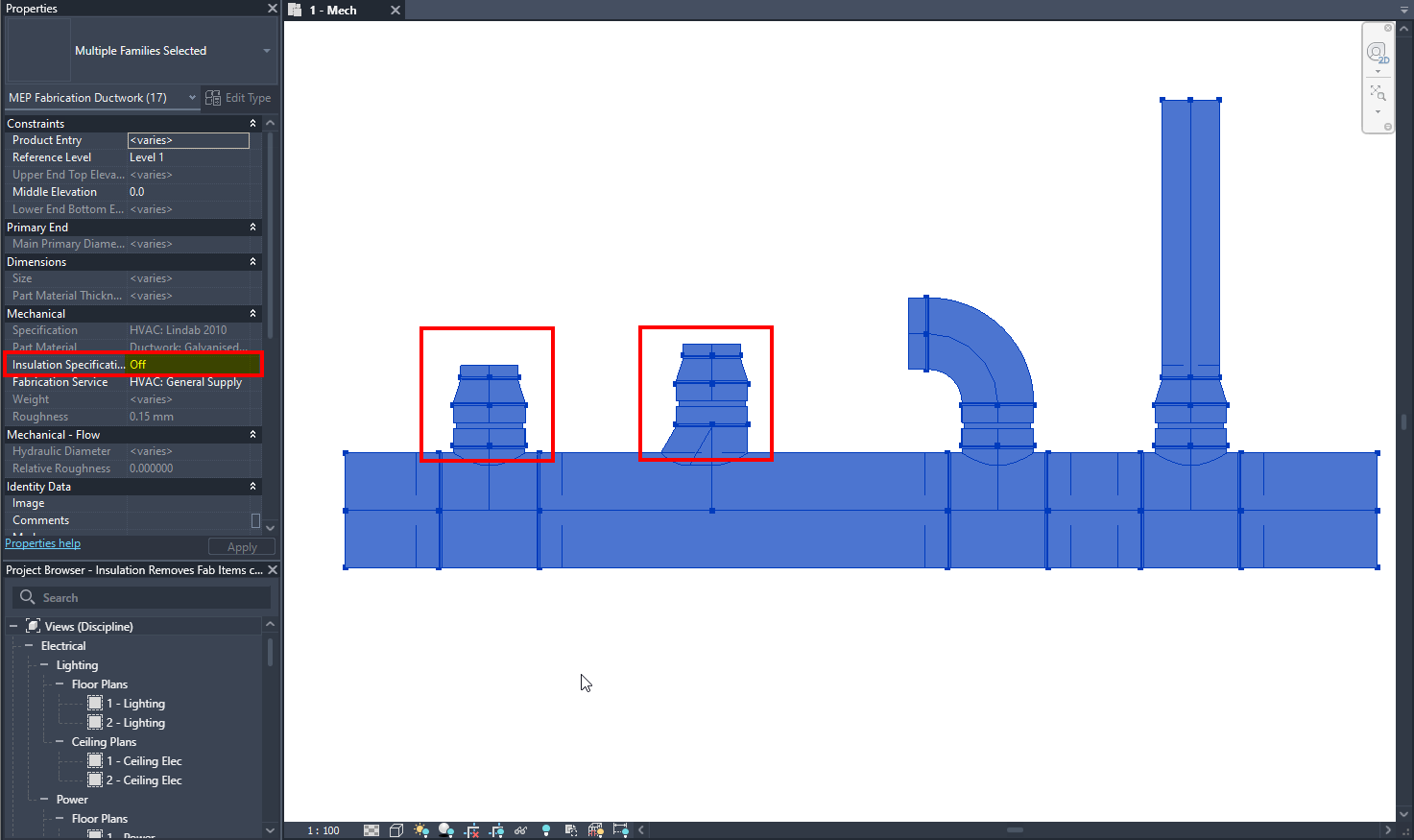
Task: Collapse the Mechanical - Flow group
Action: (252, 434)
